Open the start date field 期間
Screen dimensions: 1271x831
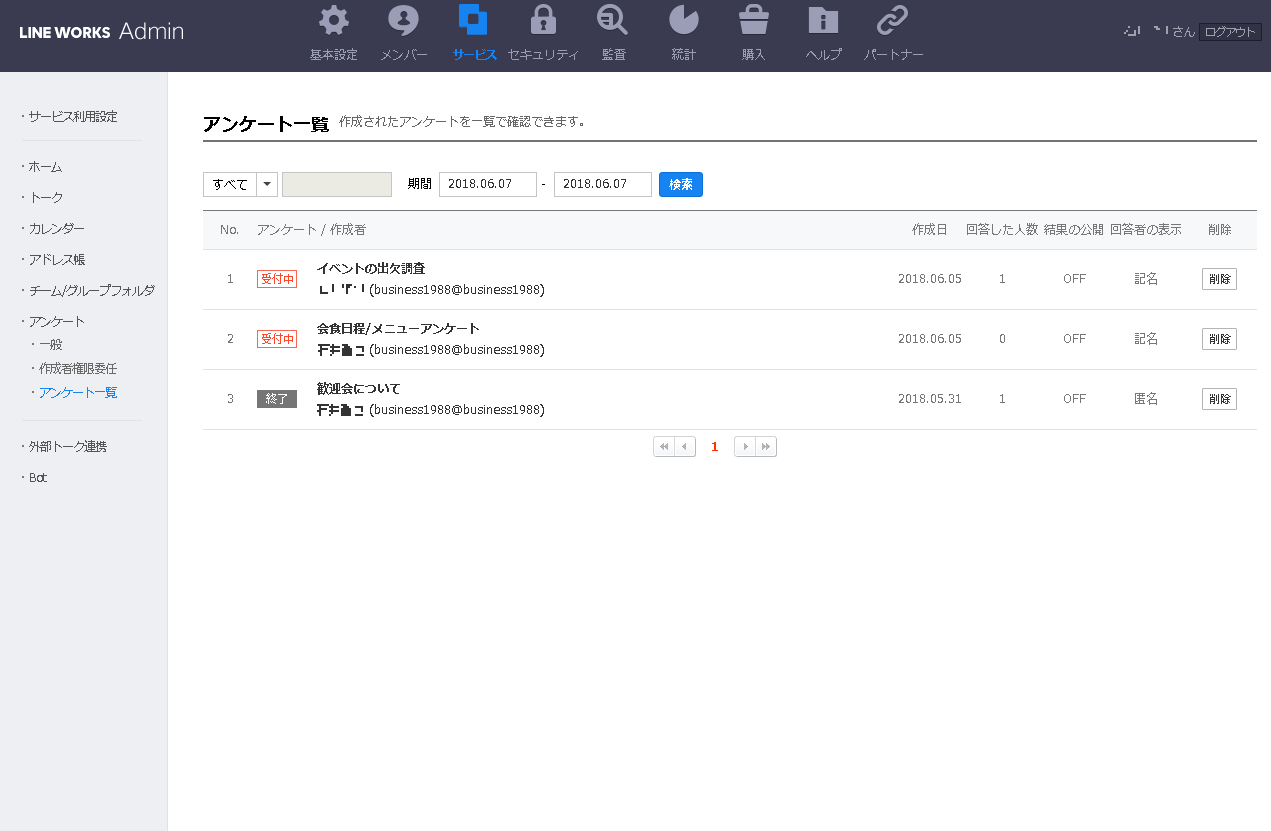click(x=487, y=185)
